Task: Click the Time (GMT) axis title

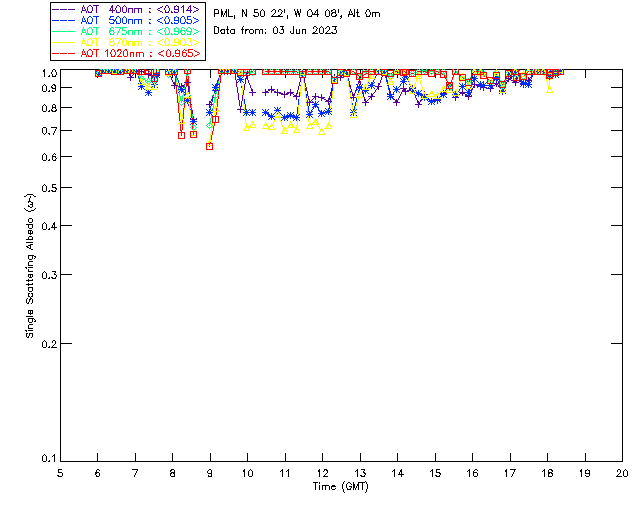Action: pyautogui.click(x=341, y=487)
